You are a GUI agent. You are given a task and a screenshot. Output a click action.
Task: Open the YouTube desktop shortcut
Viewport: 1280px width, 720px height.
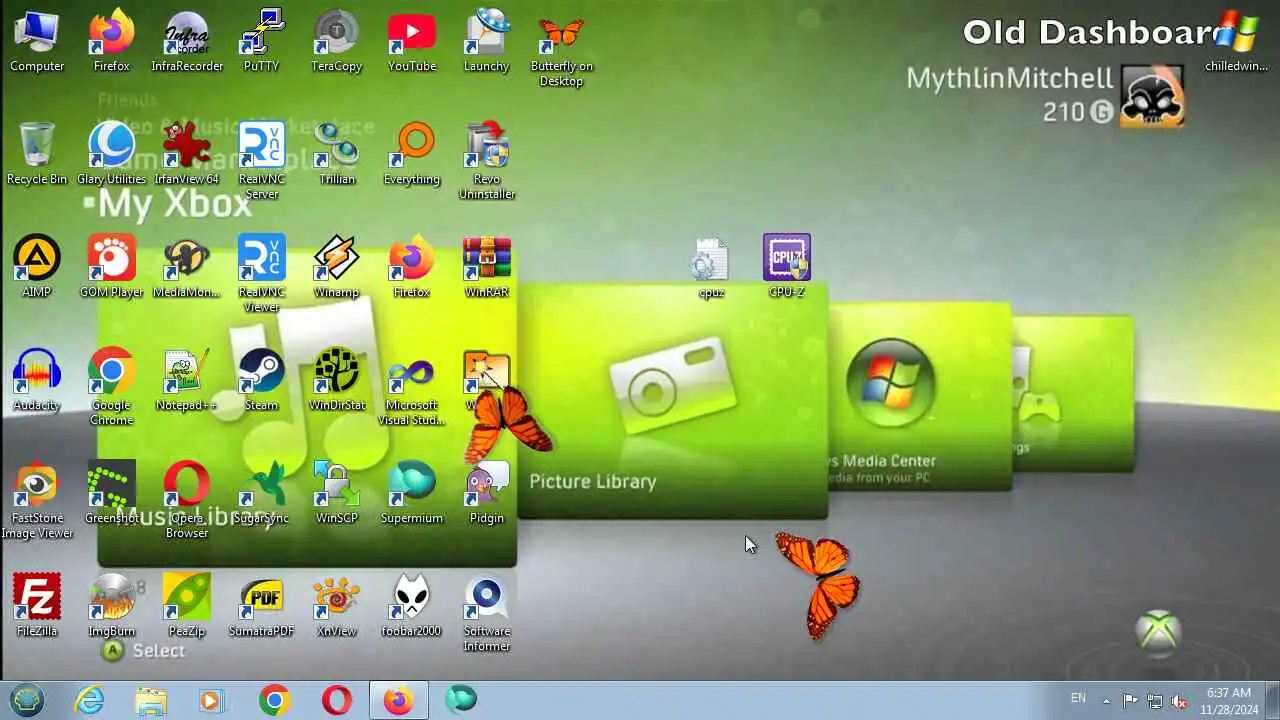pyautogui.click(x=411, y=42)
